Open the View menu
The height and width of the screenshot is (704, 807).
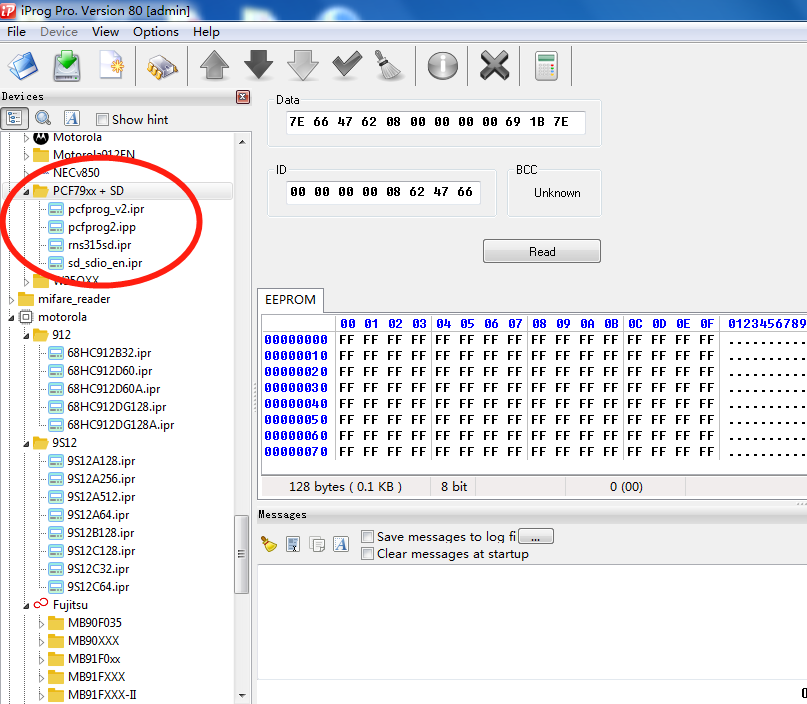(106, 32)
